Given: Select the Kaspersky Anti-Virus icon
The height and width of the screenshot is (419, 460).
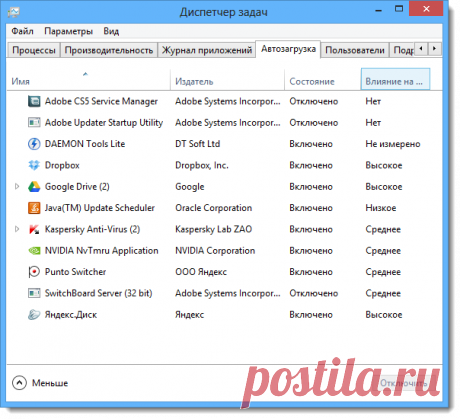Looking at the screenshot, I should (x=34, y=229).
